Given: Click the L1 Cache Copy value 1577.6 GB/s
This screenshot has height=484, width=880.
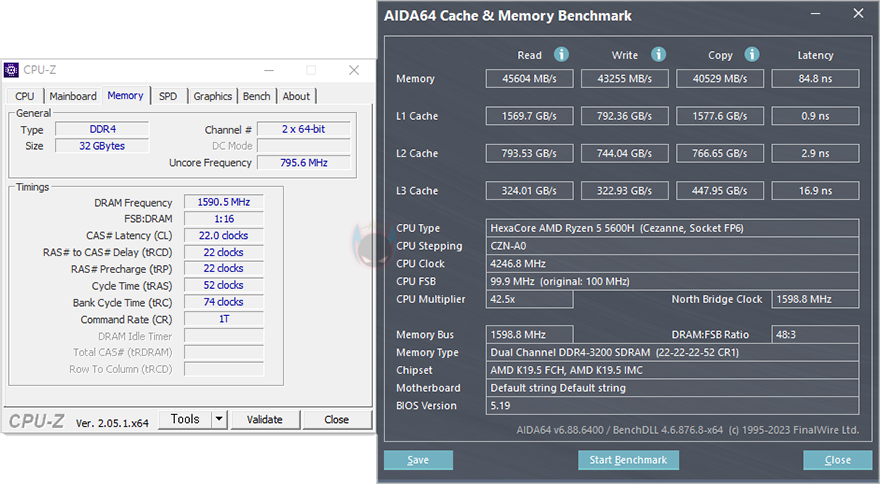Looking at the screenshot, I should [720, 116].
